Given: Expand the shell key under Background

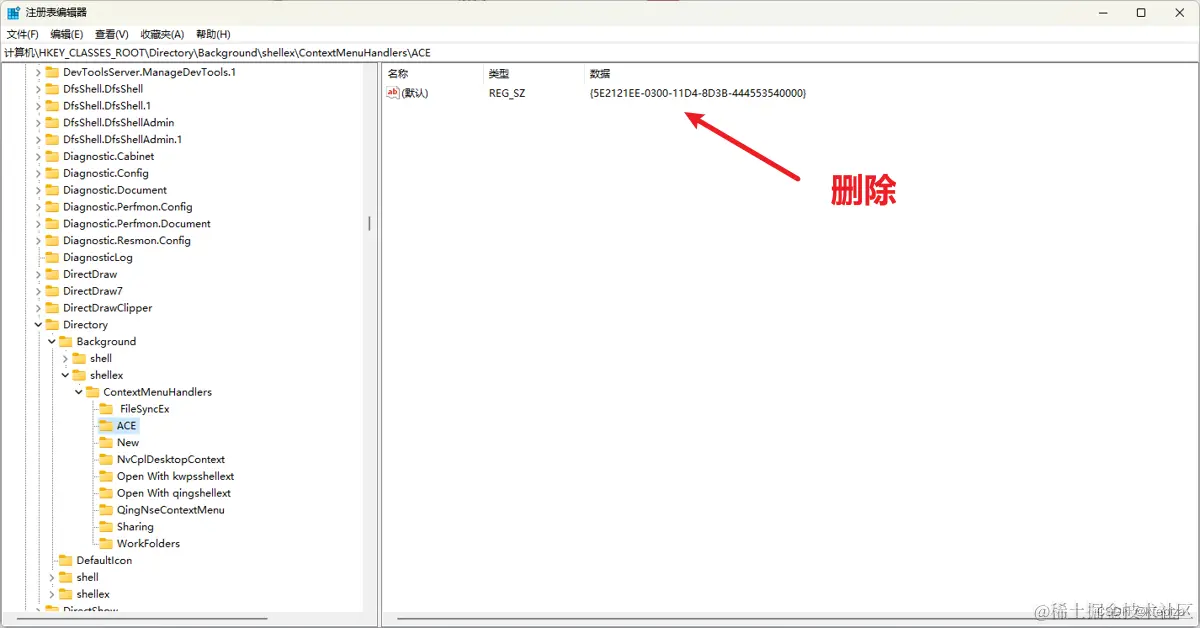Looking at the screenshot, I should [x=66, y=358].
